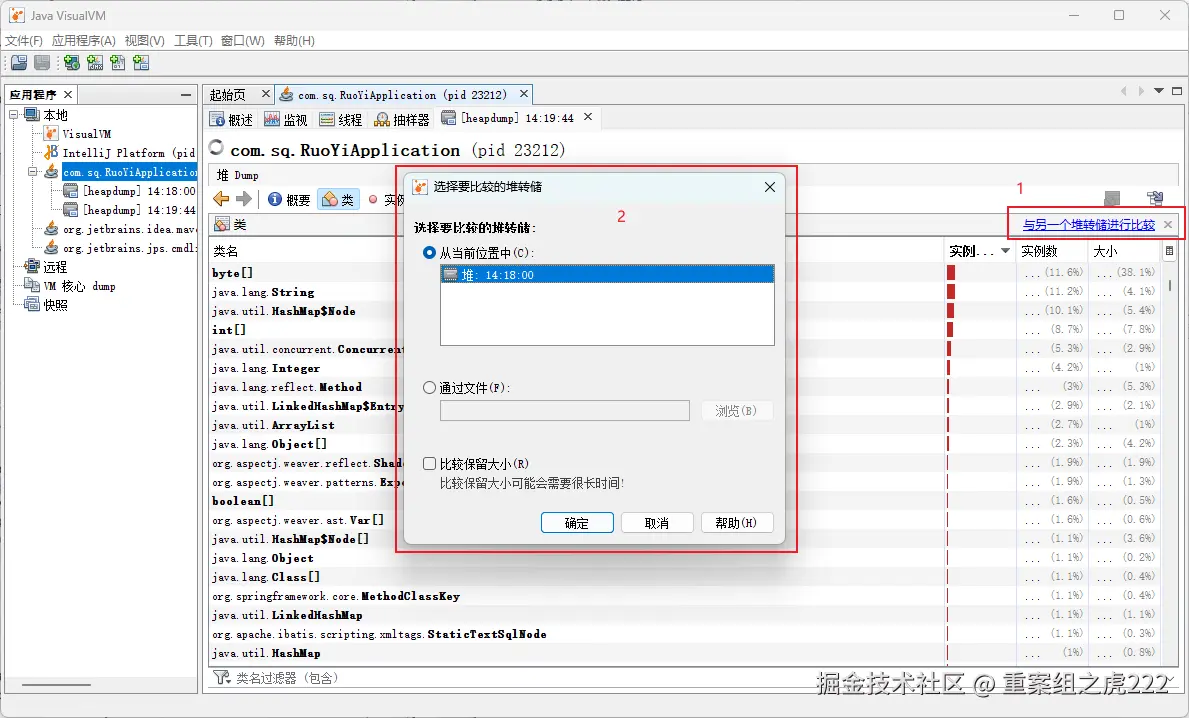
Task: Select 从当前位置中 radio button
Action: tap(429, 252)
